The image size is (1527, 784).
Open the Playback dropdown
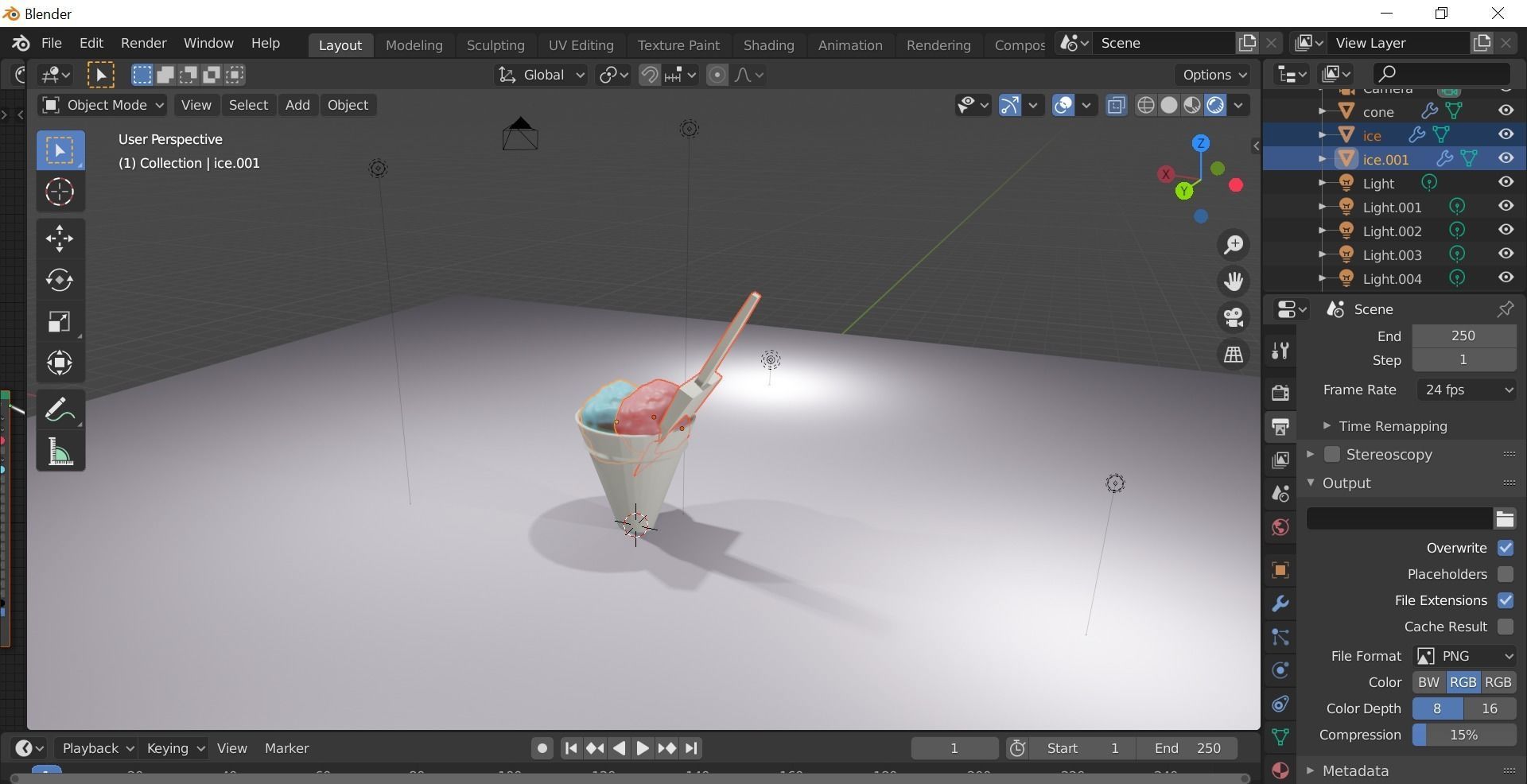coord(98,749)
